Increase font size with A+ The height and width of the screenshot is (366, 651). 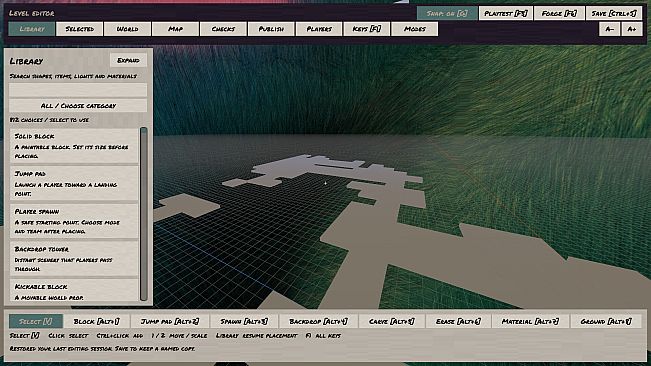tap(632, 29)
